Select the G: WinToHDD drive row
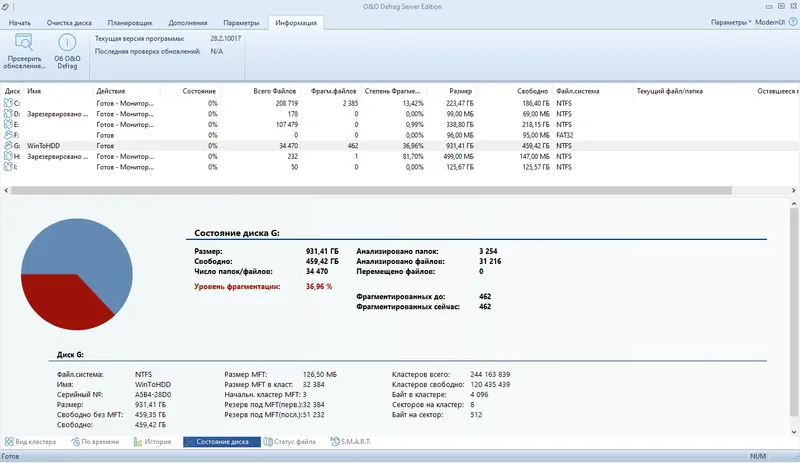 [x=400, y=145]
